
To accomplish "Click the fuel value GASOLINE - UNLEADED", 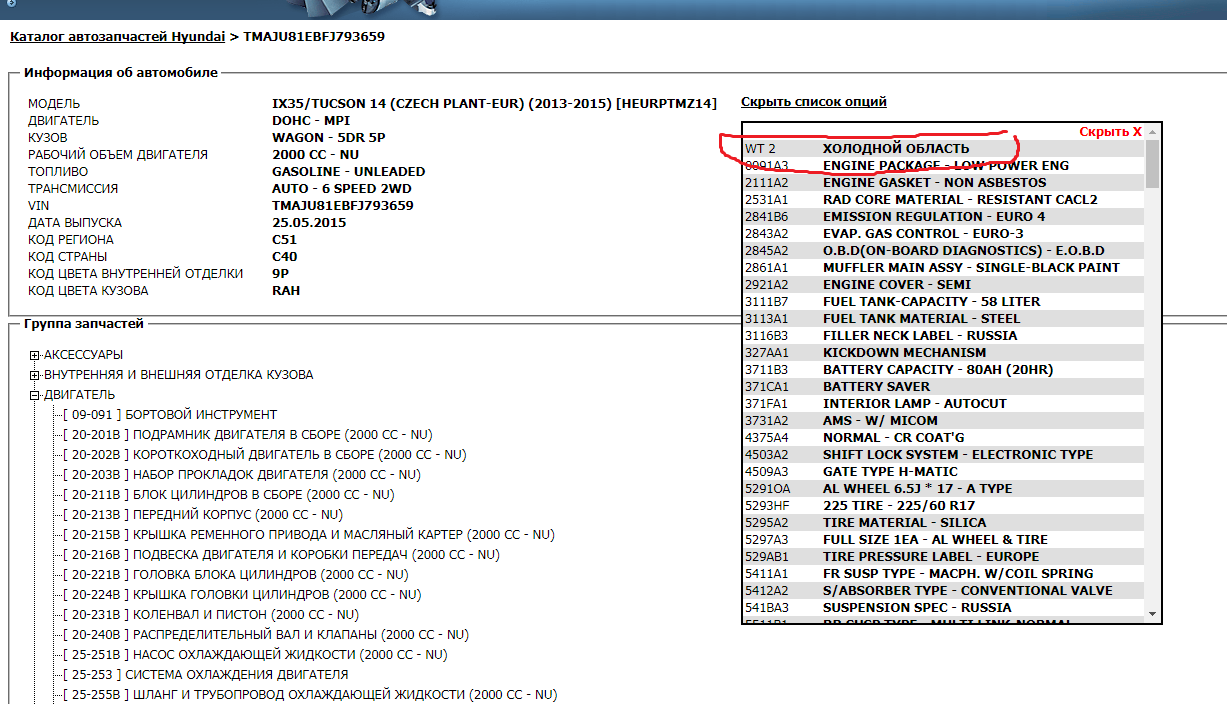I will pyautogui.click(x=349, y=172).
